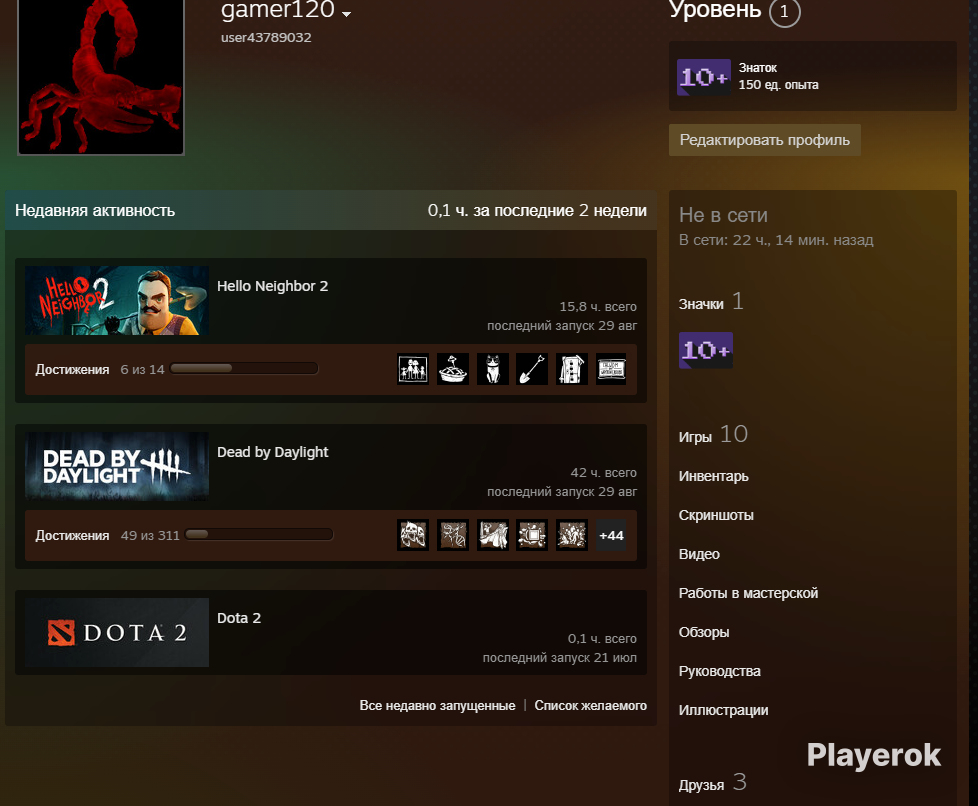Click Hello Neighbor 2 achievements progress bar

pos(244,369)
